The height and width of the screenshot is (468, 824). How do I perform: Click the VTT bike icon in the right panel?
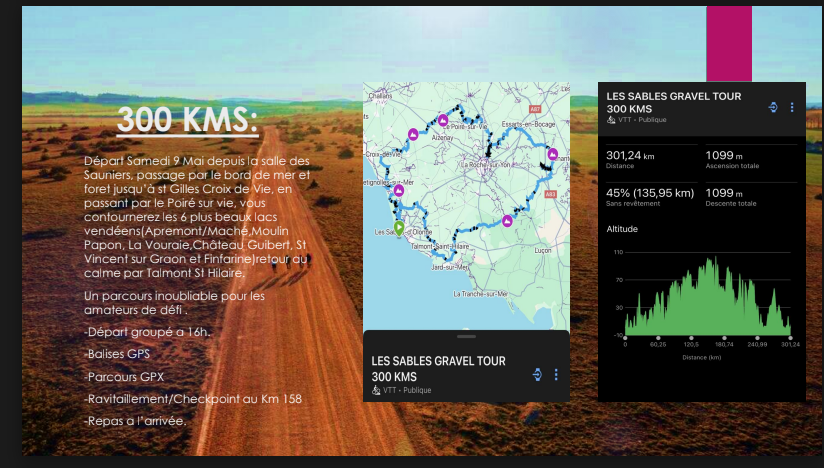tap(611, 120)
